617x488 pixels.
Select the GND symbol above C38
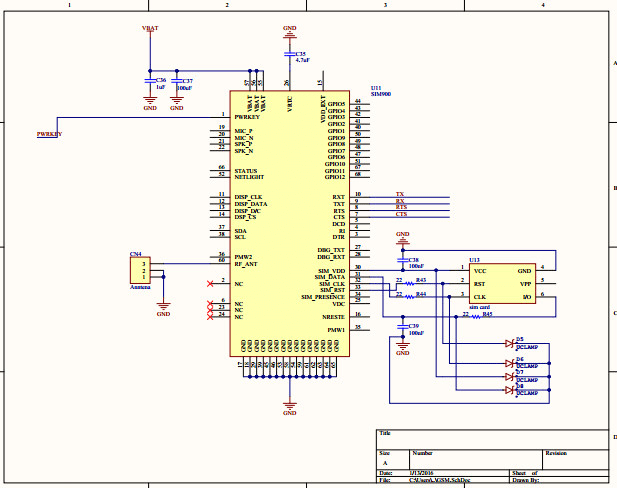403,238
